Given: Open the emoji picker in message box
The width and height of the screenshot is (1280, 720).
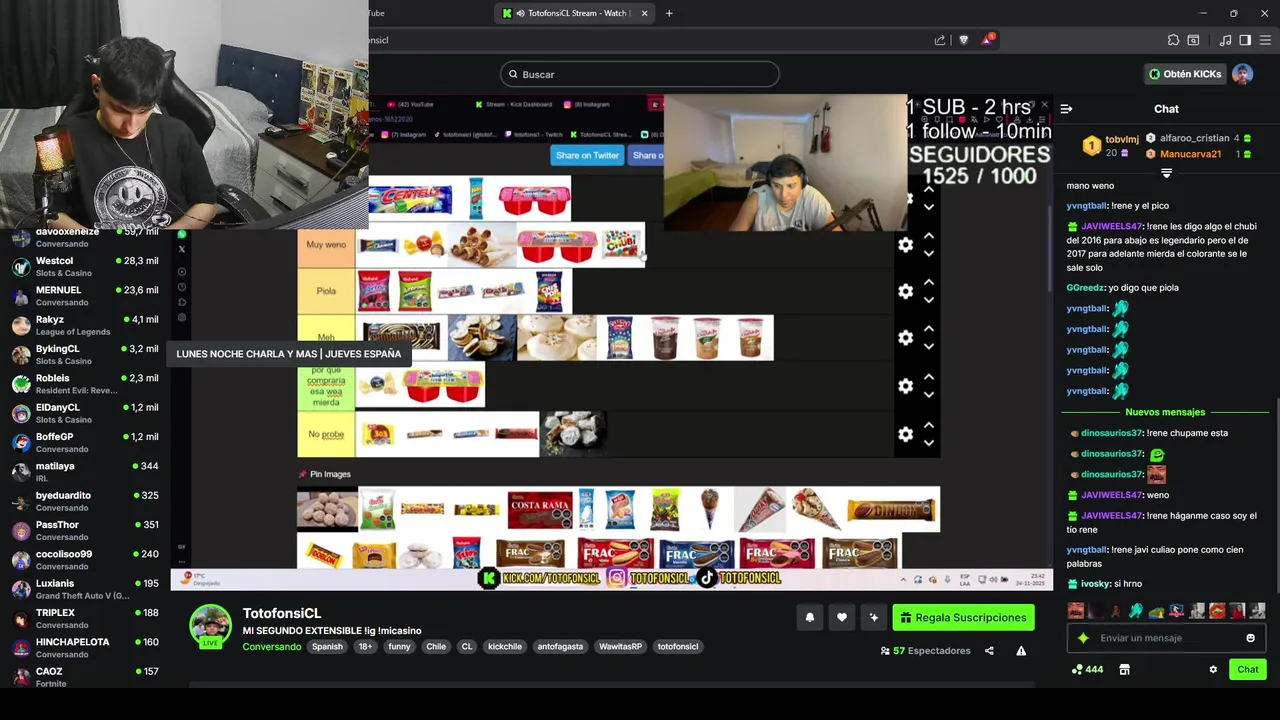Looking at the screenshot, I should click(1250, 638).
